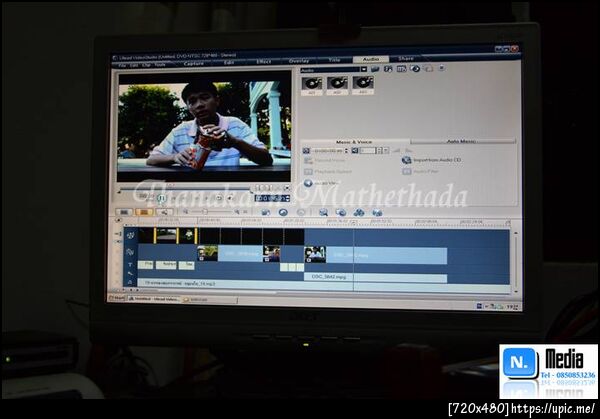This screenshot has height=419, width=600.
Task: Open the Effect step tab
Action: [264, 62]
